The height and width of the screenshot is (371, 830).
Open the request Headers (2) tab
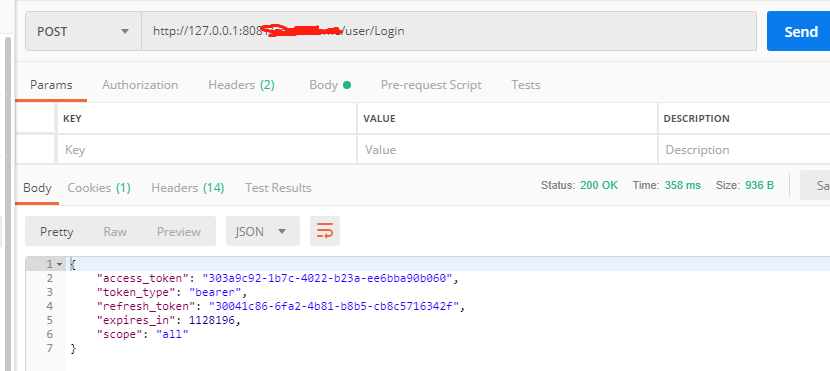241,85
